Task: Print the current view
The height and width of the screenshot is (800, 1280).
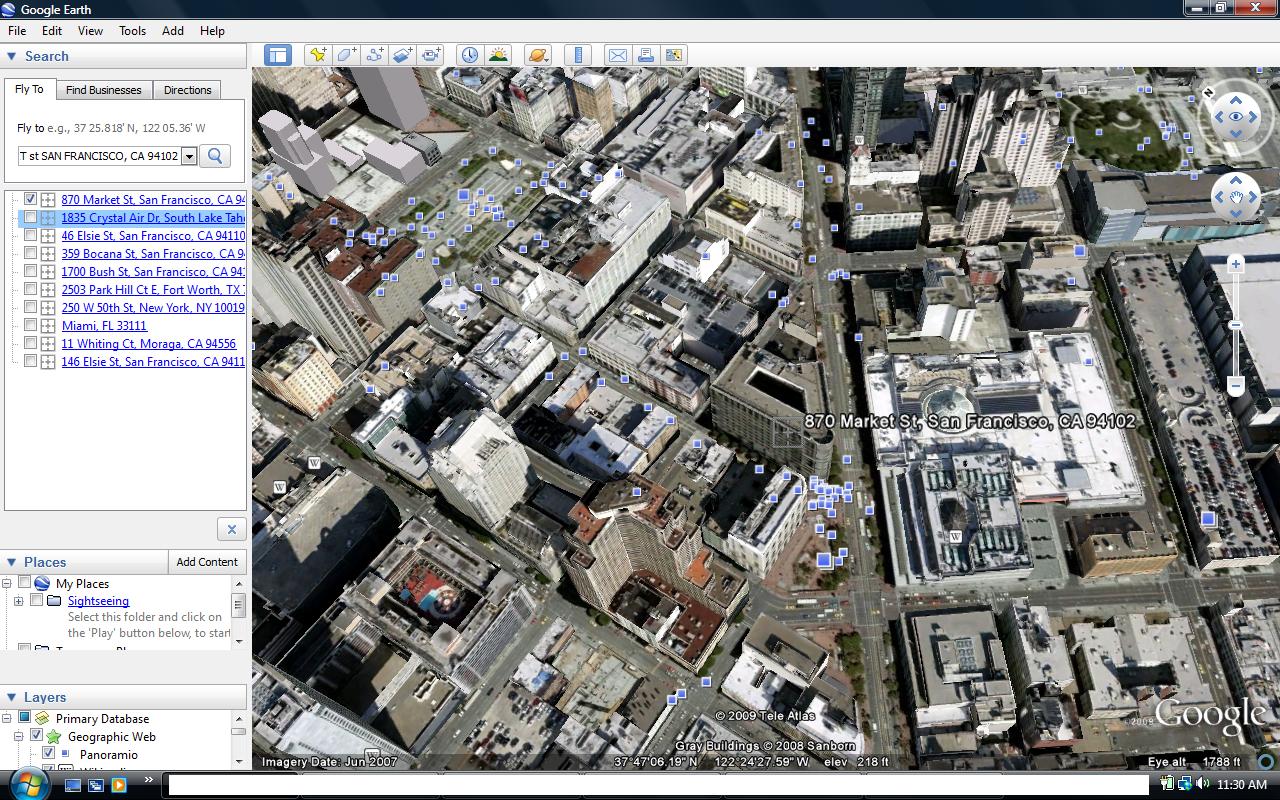Action: coord(646,55)
